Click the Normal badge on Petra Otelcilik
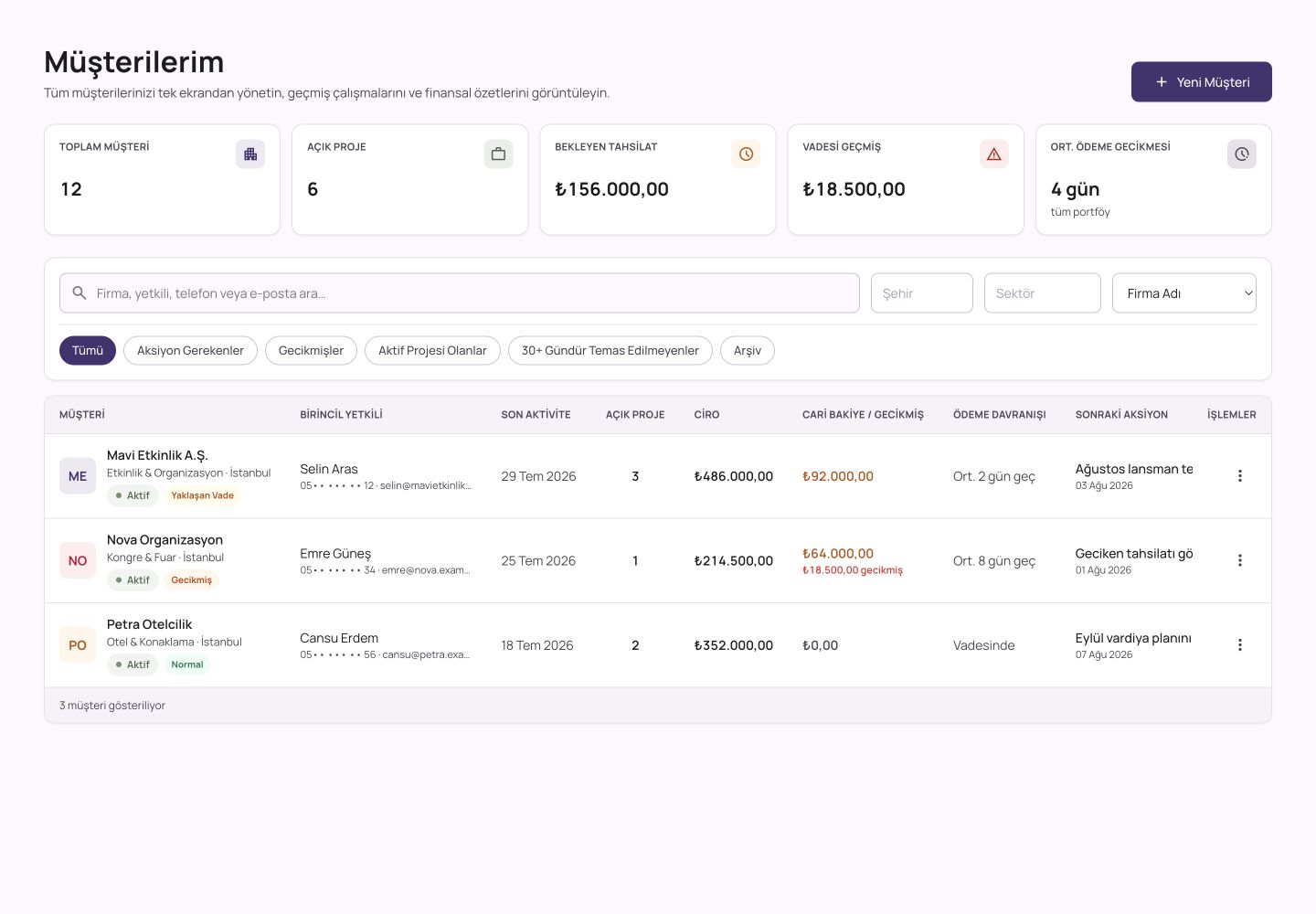Screen dimensions: 1316x914 click(x=186, y=664)
